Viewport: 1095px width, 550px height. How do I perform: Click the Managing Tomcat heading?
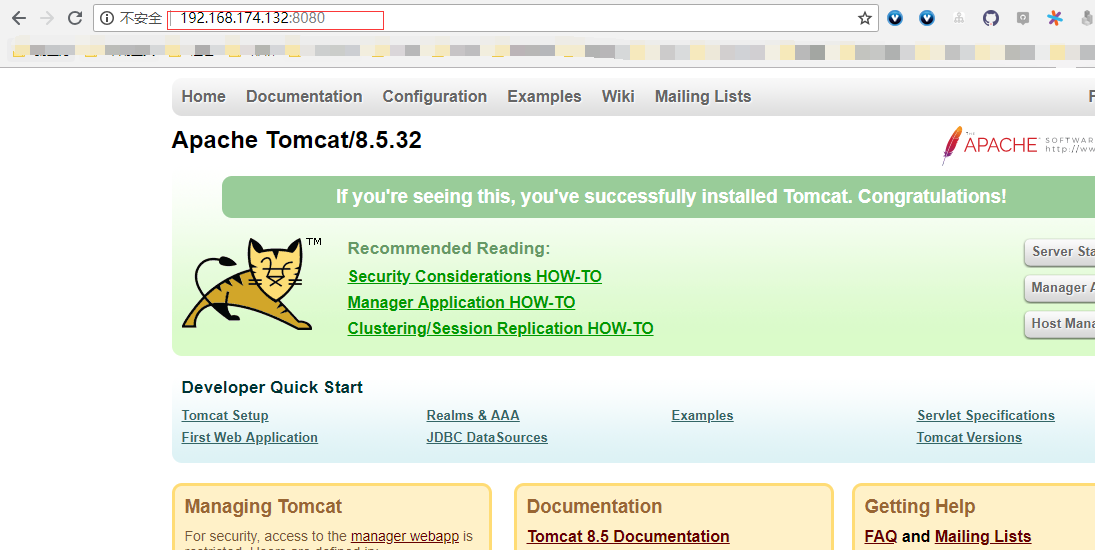pyautogui.click(x=263, y=506)
